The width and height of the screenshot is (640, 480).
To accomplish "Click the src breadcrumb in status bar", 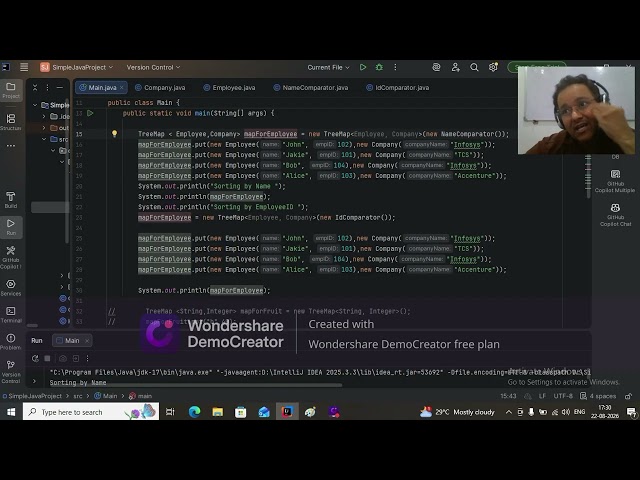I will coord(78,396).
